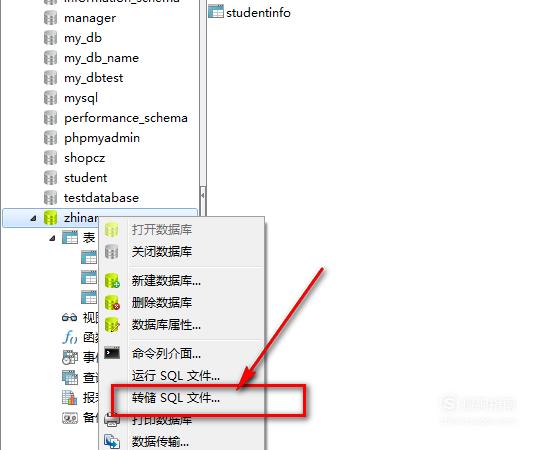Viewport: 540px width, 450px height.
Task: Select the testdatabase tree entry
Action: click(101, 198)
